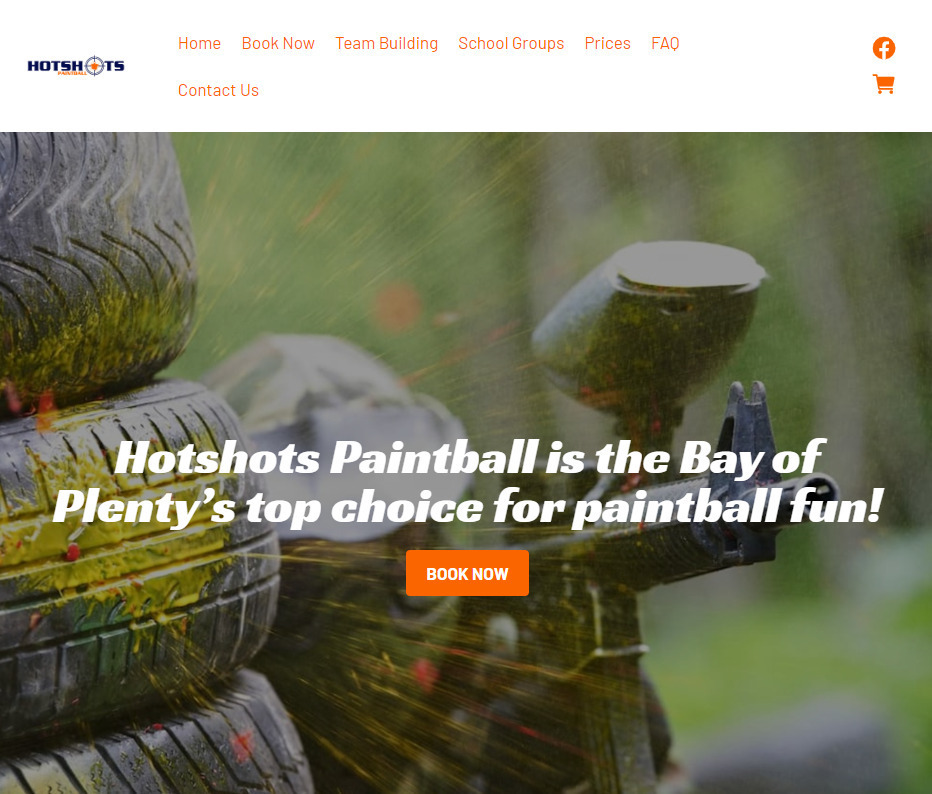Click the hero headline about Hotshots Paintball
Image resolution: width=932 pixels, height=794 pixels.
(467, 483)
